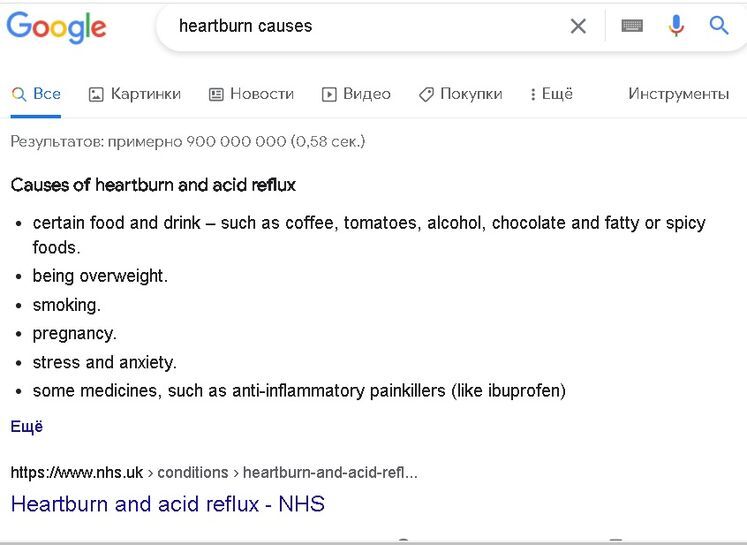Image resolution: width=747 pixels, height=545 pixels.
Task: Open Heartburn and acid reflux - NHS link
Action: tap(168, 504)
